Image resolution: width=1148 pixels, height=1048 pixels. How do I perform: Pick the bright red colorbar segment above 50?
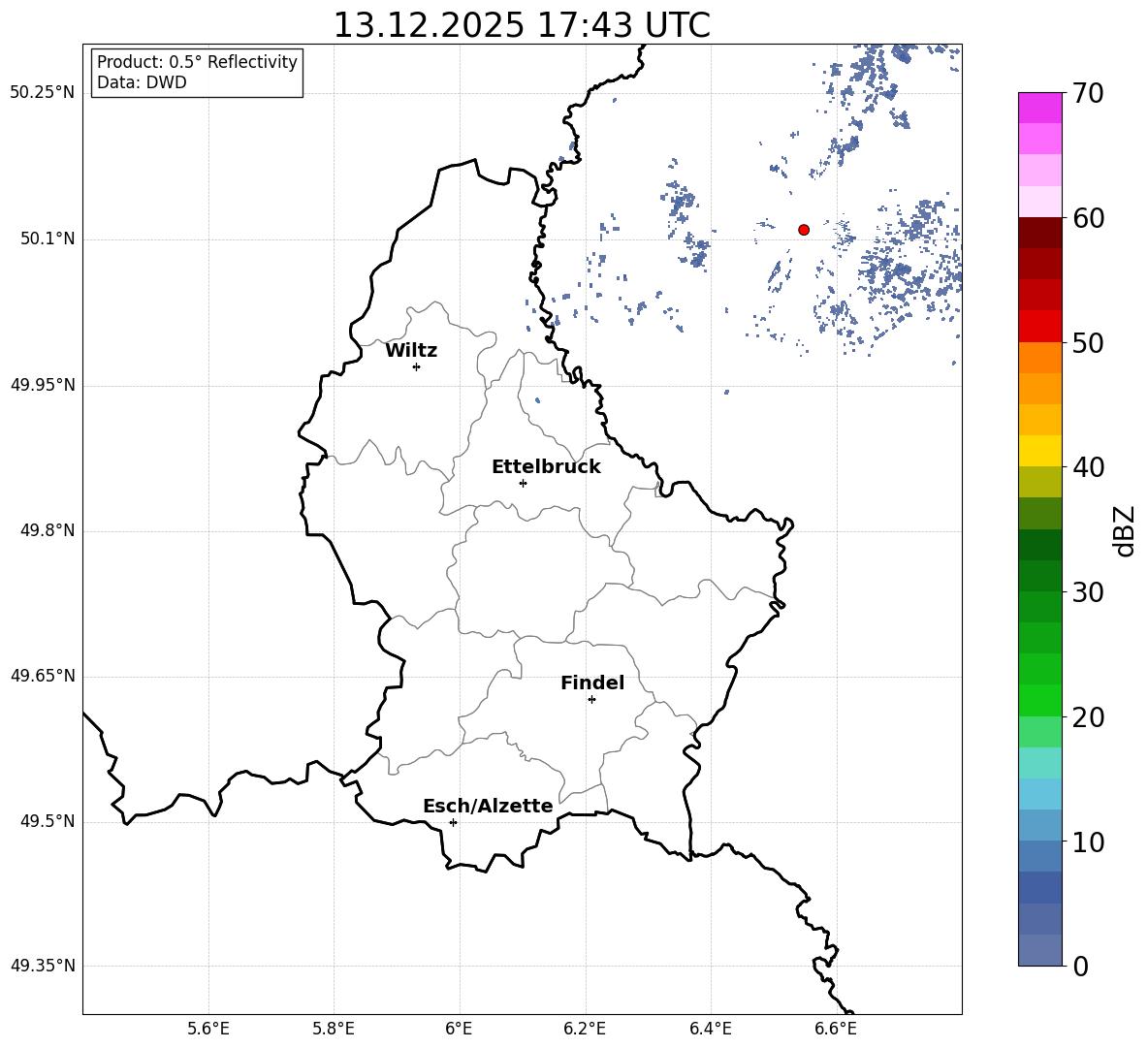click(x=1039, y=327)
